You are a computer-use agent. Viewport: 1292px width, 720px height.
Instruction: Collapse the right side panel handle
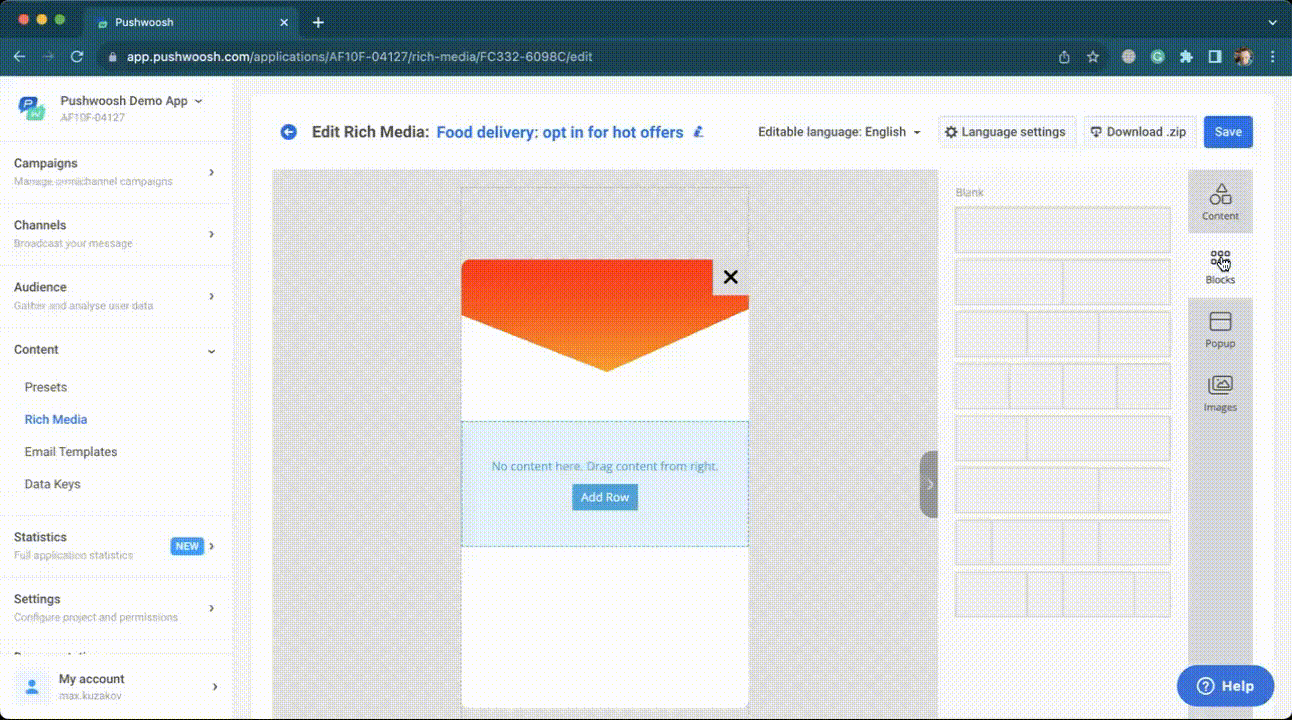click(929, 484)
